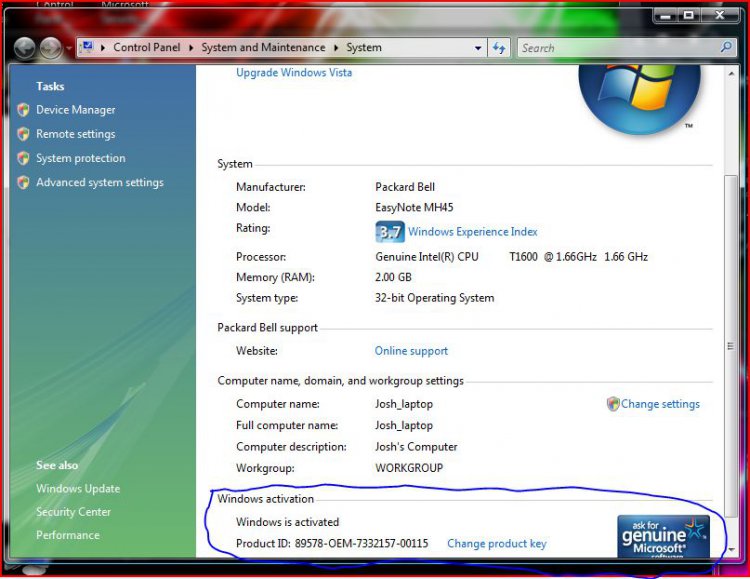Screen dimensions: 750x579
Task: Click the 3.7 Windows Experience rating badge
Action: tap(389, 232)
